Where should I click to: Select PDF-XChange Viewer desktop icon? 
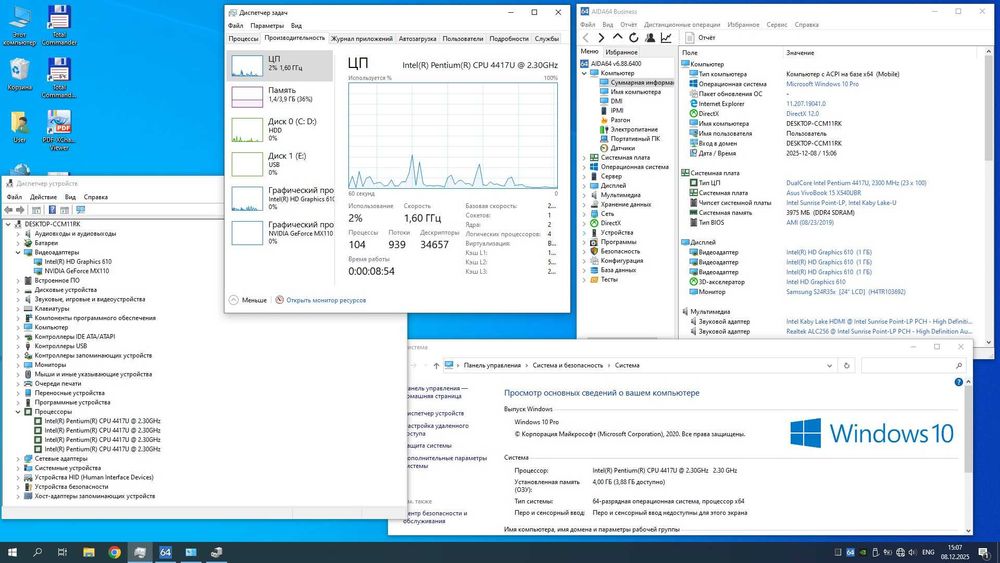pos(59,130)
